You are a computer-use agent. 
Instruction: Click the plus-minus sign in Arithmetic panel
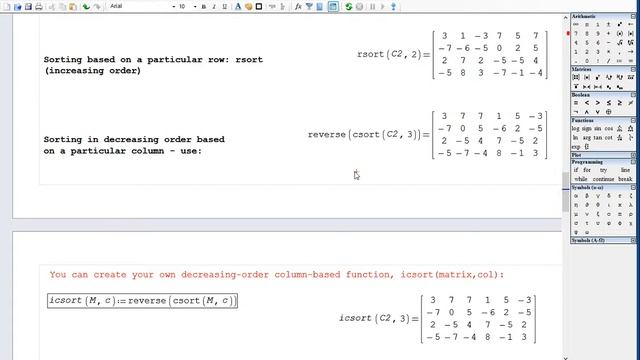609,24
